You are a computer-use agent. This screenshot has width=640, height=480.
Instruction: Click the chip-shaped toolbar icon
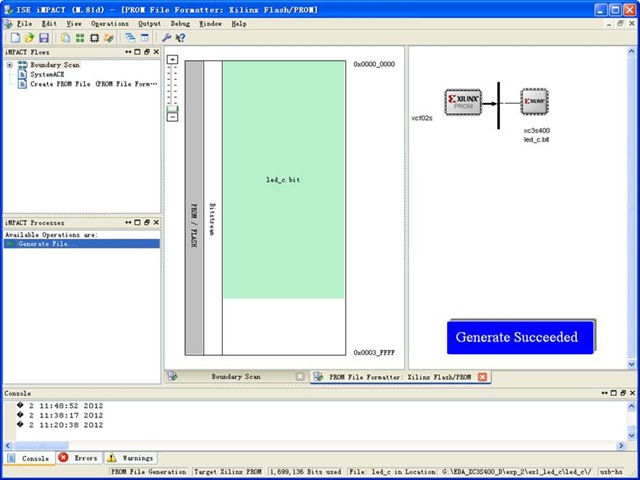pyautogui.click(x=94, y=37)
